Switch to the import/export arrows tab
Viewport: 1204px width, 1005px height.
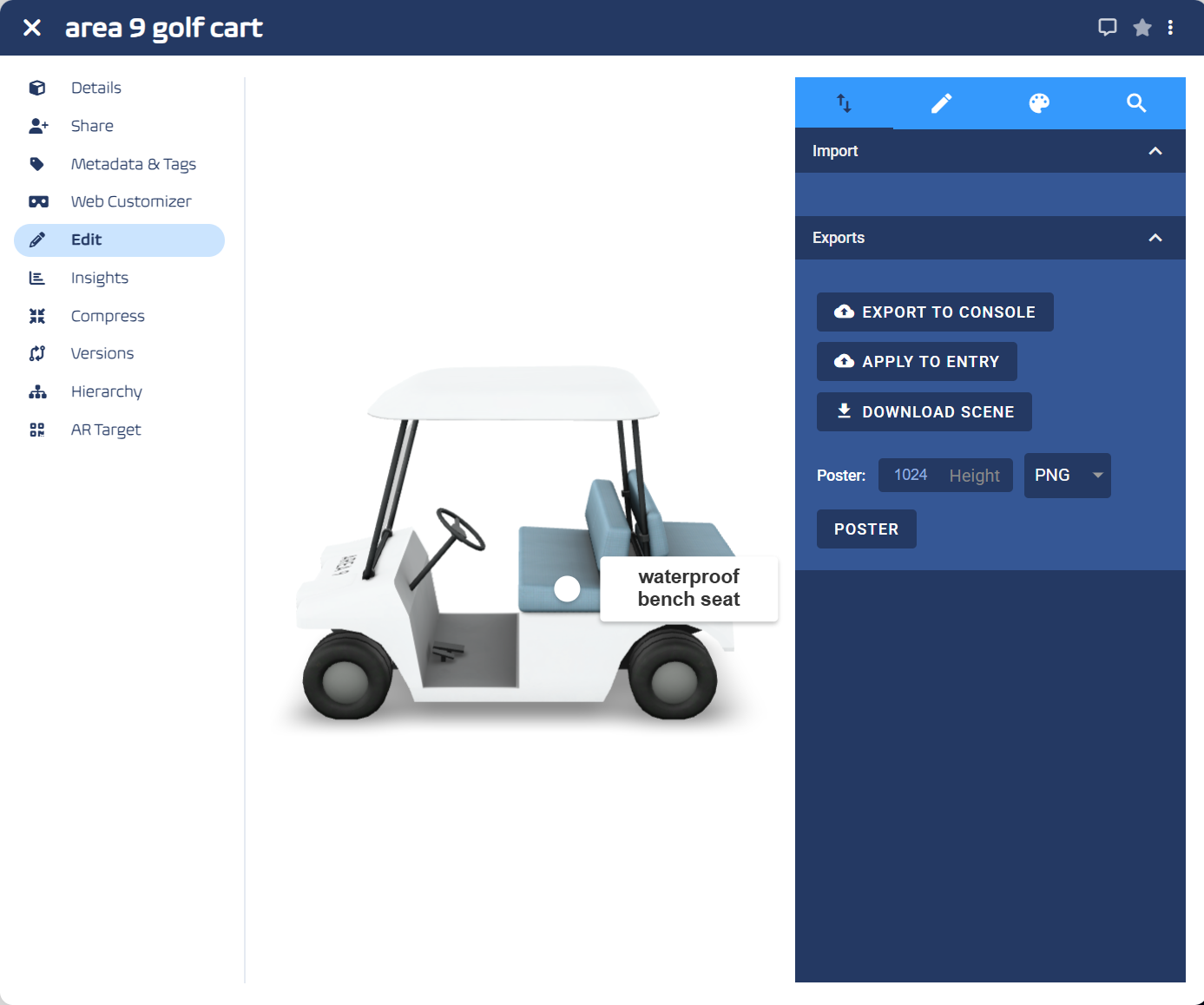tap(844, 103)
